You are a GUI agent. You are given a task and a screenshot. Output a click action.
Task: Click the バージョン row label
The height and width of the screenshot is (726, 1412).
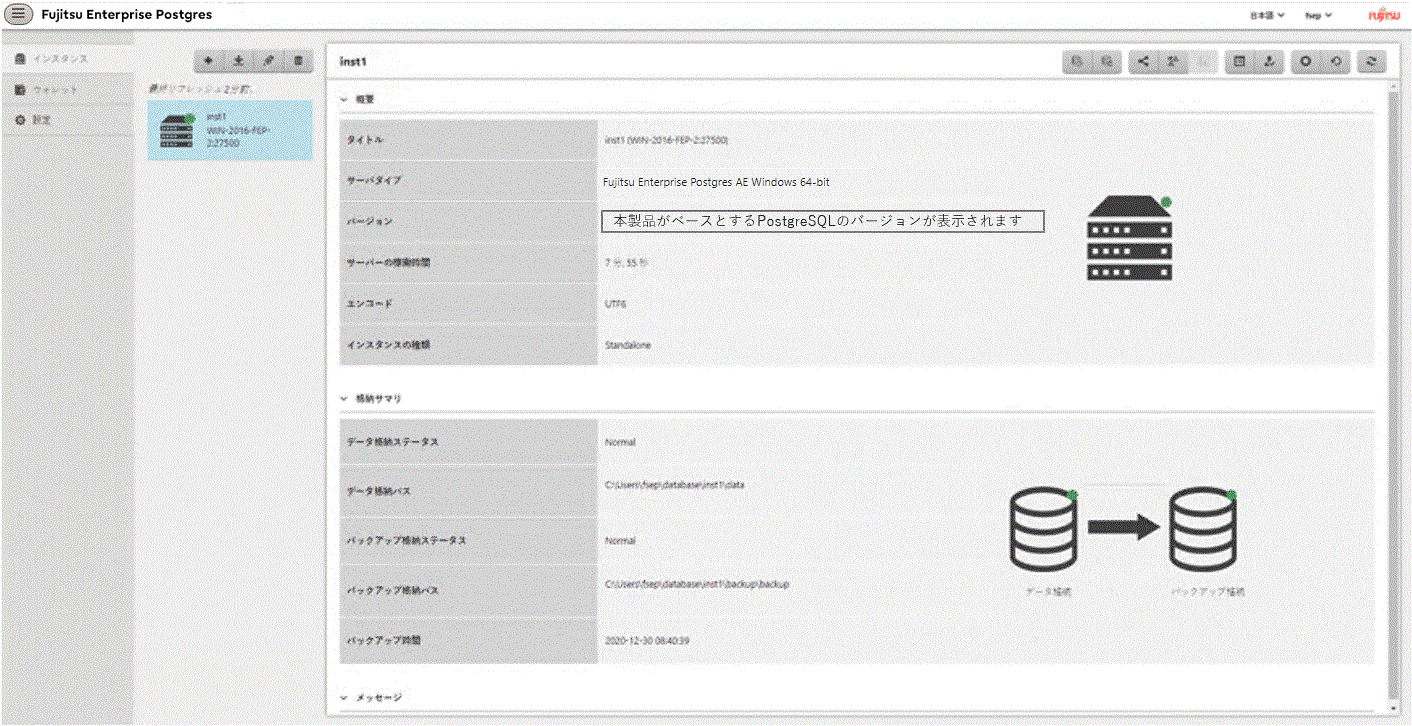tap(370, 221)
